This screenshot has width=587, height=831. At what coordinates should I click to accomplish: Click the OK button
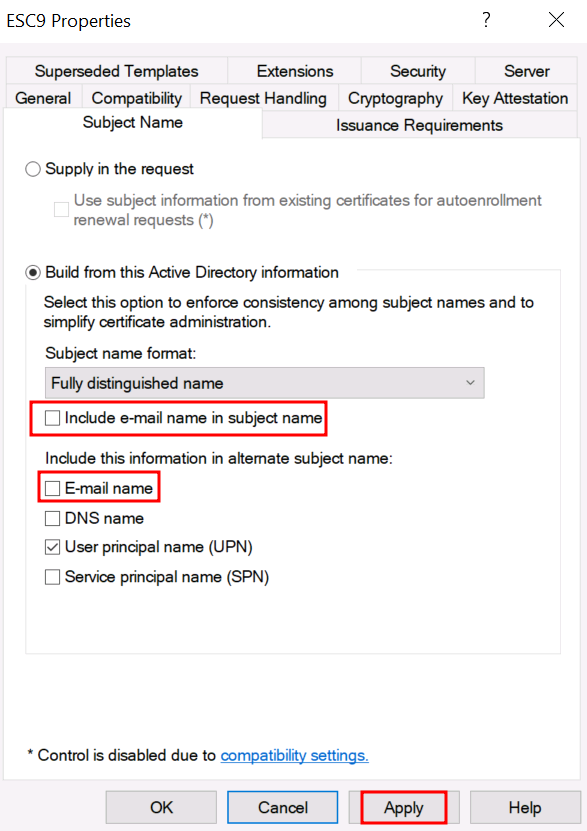(161, 808)
